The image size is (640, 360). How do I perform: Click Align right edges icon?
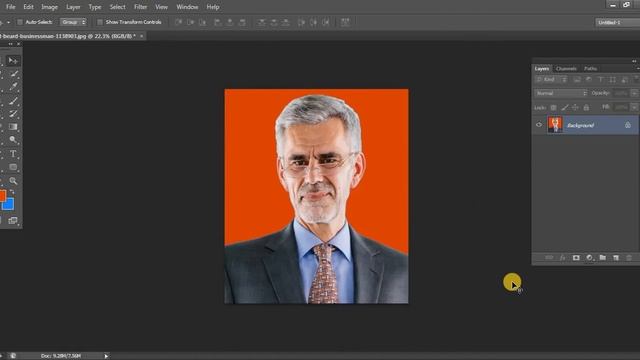click(242, 22)
